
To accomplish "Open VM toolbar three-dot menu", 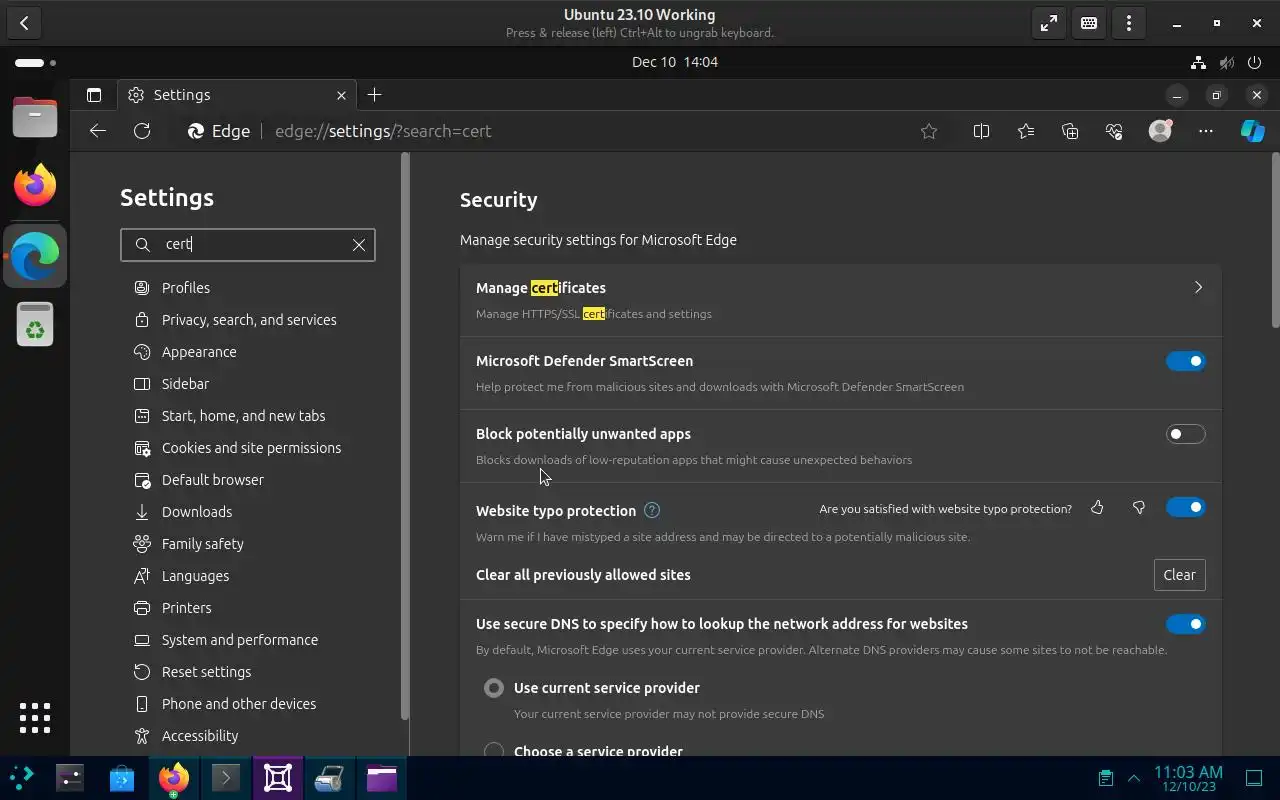I will [1129, 23].
